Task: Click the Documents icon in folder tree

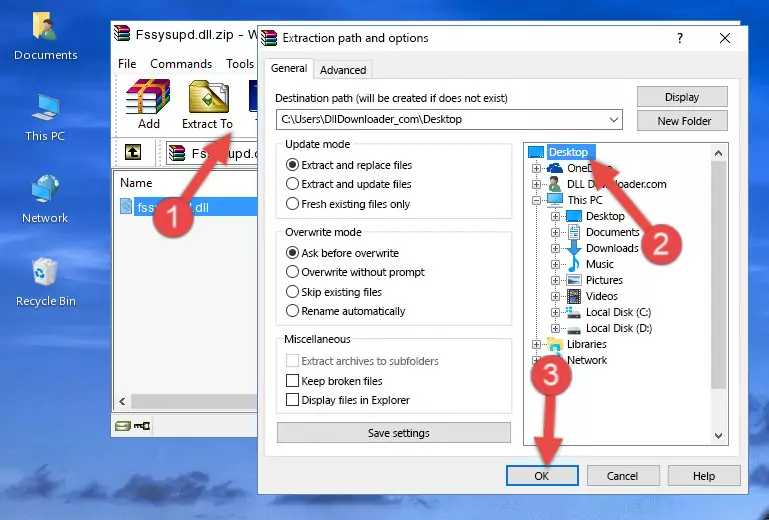Action: [573, 232]
